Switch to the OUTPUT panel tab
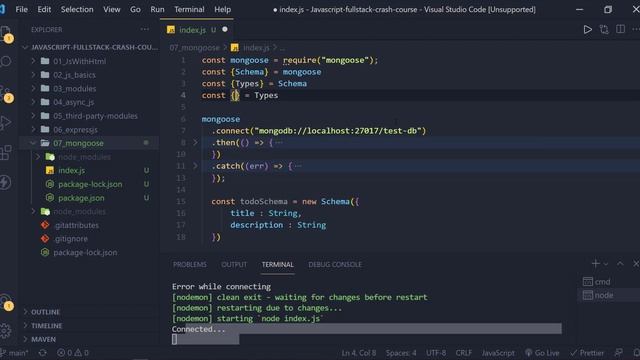The width and height of the screenshot is (640, 360). 234,264
